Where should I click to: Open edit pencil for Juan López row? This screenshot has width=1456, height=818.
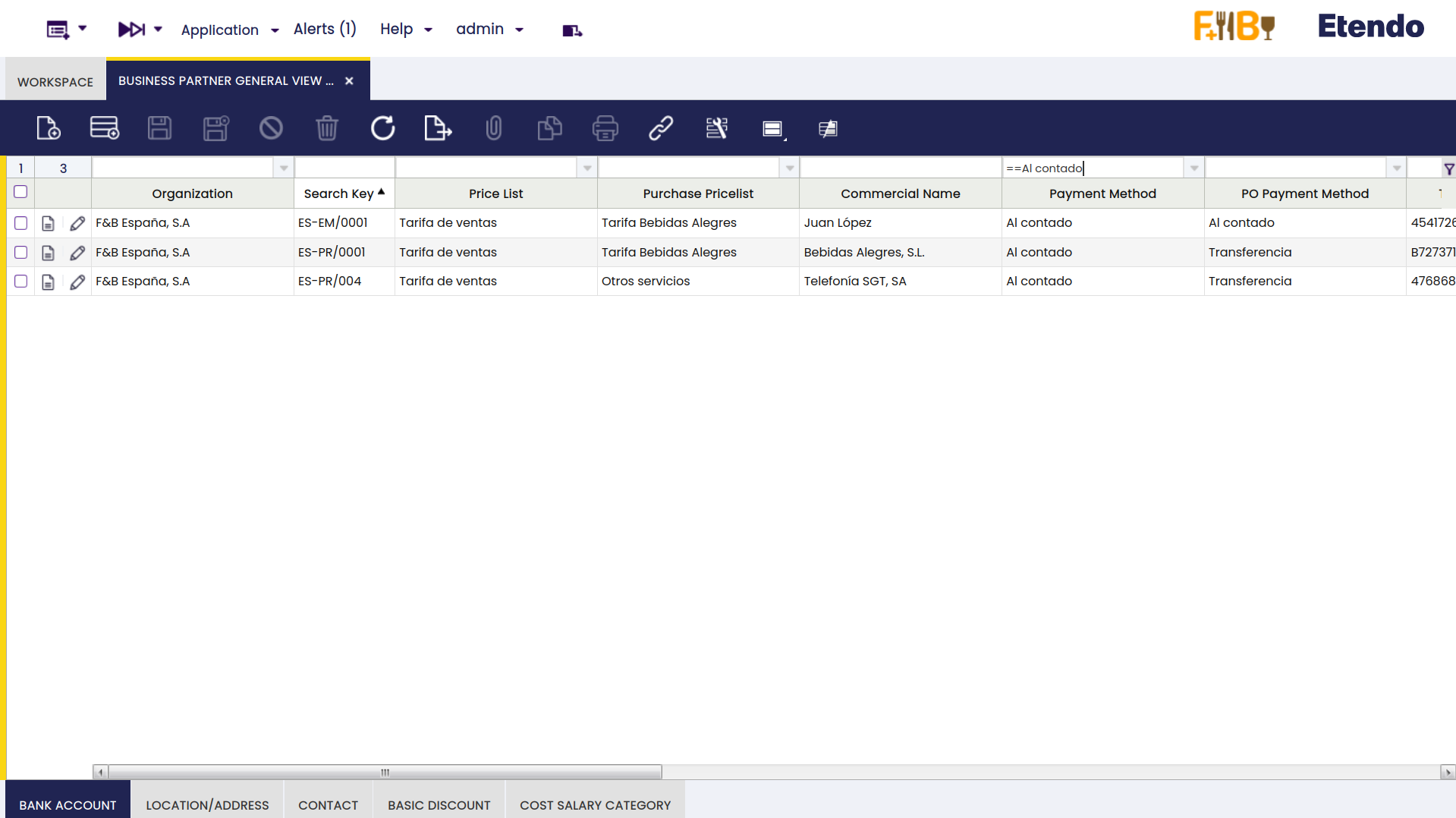click(x=77, y=223)
